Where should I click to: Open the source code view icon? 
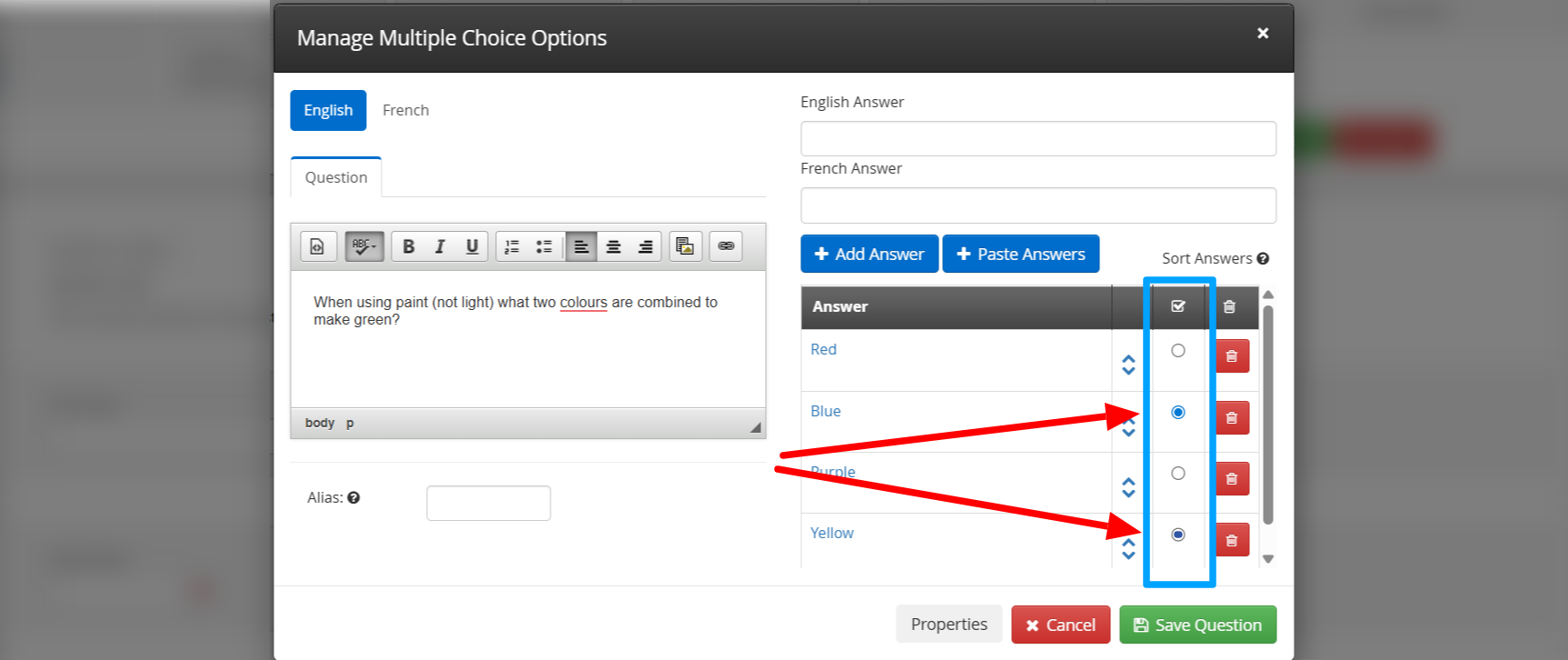318,246
